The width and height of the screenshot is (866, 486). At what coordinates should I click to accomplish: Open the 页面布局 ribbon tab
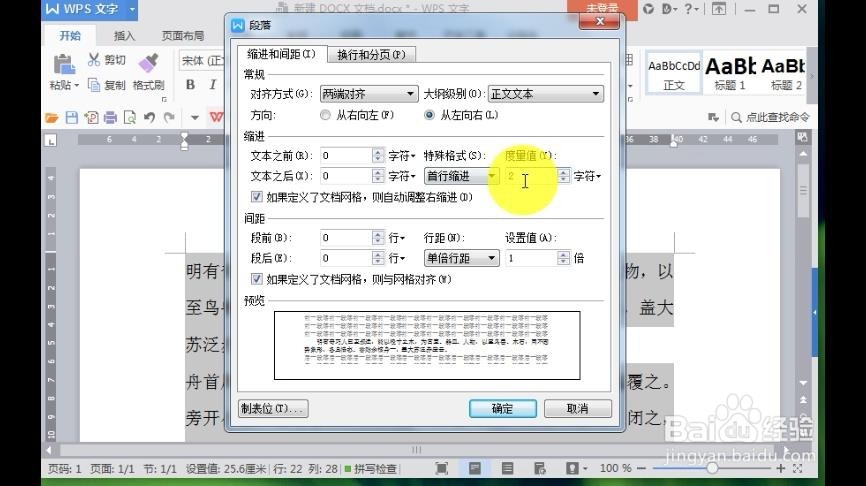(x=183, y=36)
